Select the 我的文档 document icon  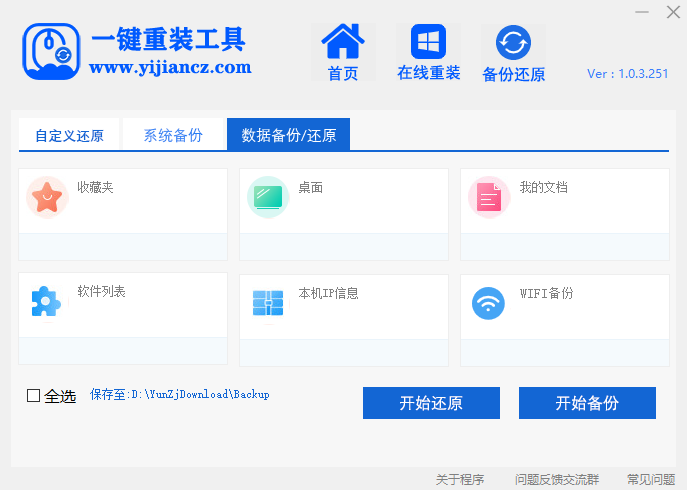coord(489,197)
